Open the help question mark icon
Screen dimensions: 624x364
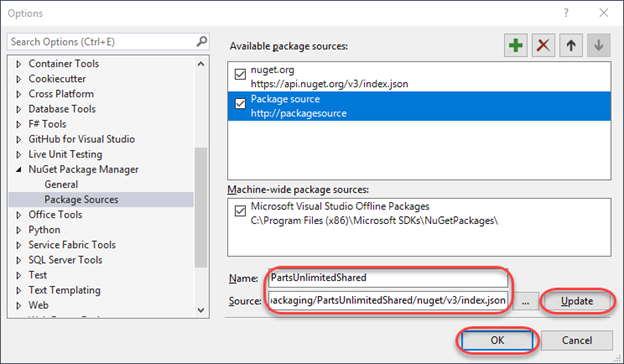point(566,13)
